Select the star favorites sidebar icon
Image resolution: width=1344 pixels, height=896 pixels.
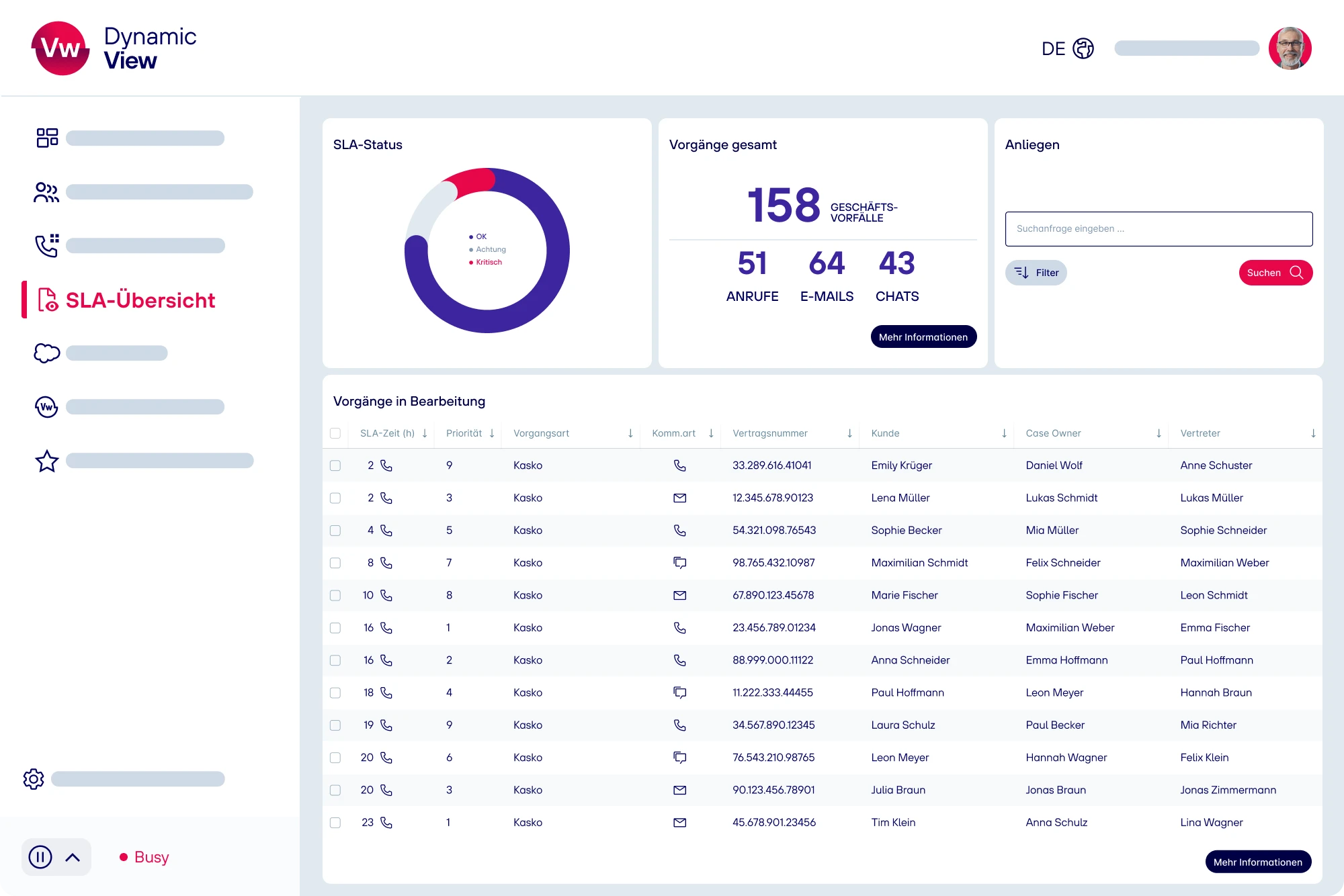tap(47, 461)
